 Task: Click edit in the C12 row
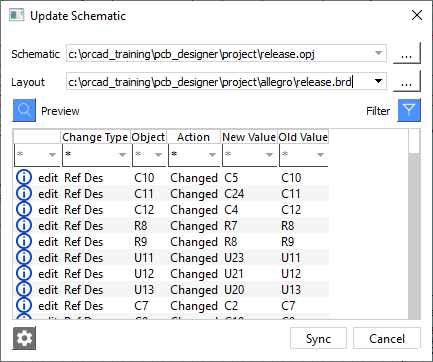48,210
